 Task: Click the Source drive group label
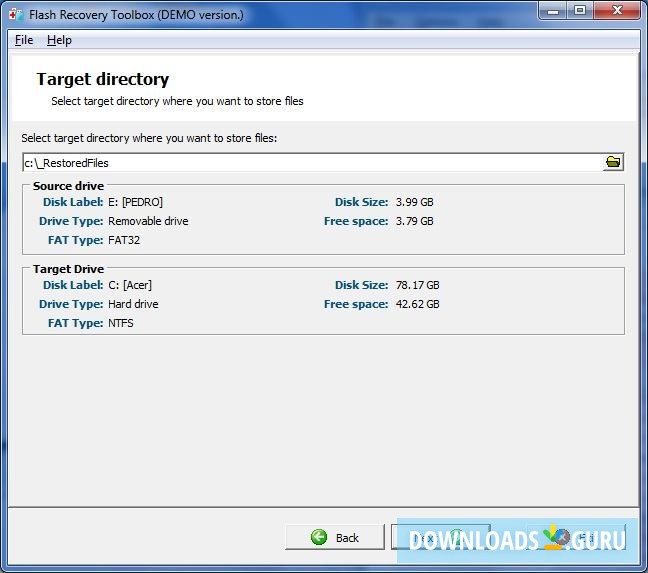(x=69, y=186)
